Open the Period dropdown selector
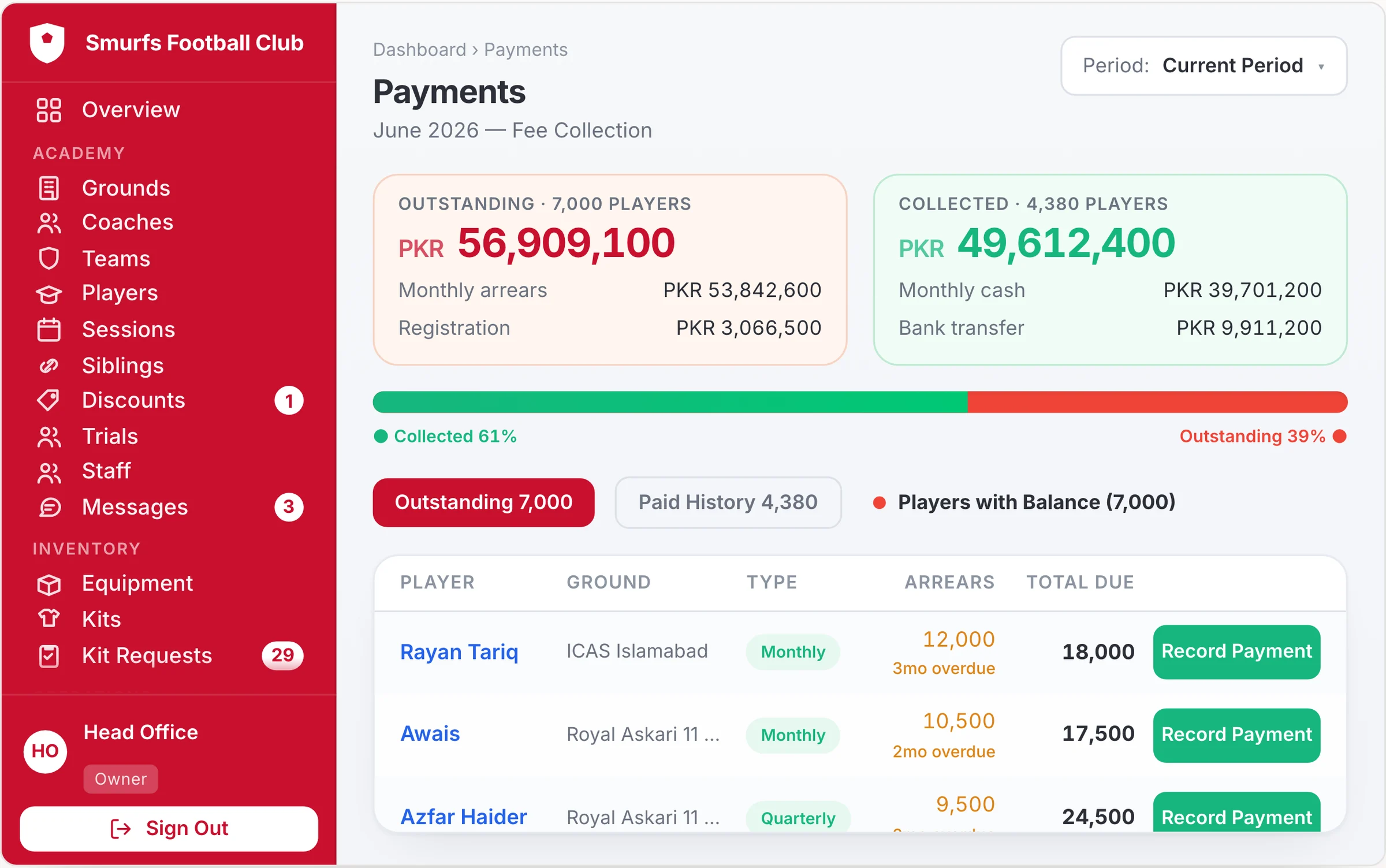Viewport: 1386px width, 868px height. click(1204, 66)
